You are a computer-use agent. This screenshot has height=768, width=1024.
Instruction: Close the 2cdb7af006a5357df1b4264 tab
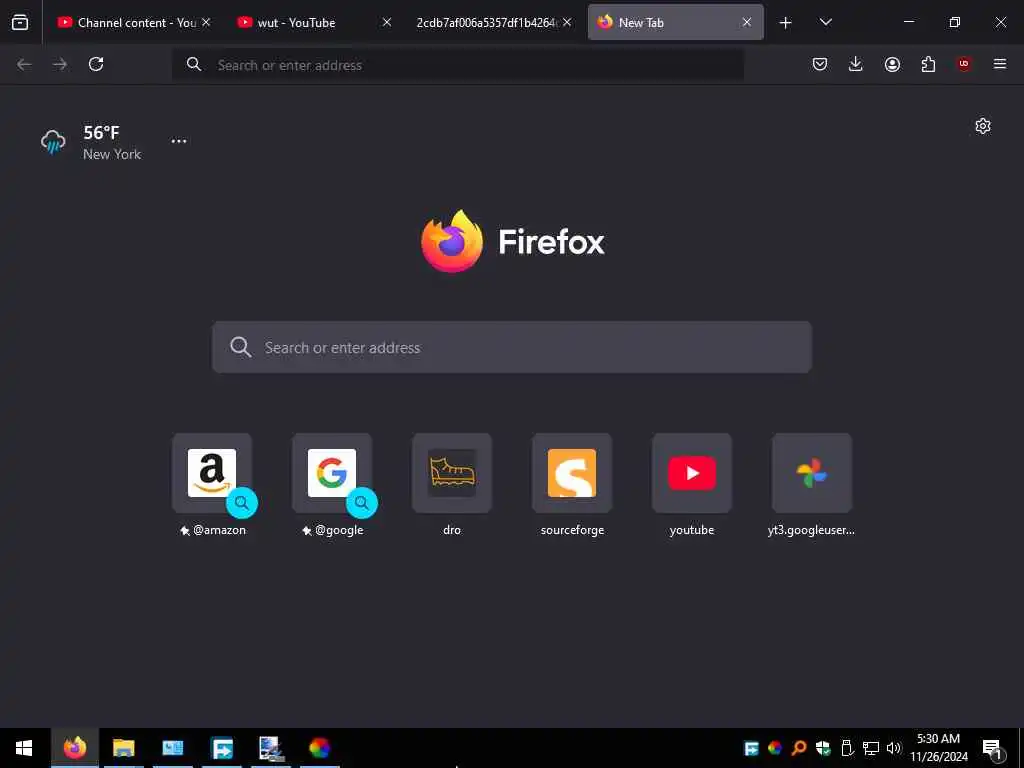[x=567, y=22]
